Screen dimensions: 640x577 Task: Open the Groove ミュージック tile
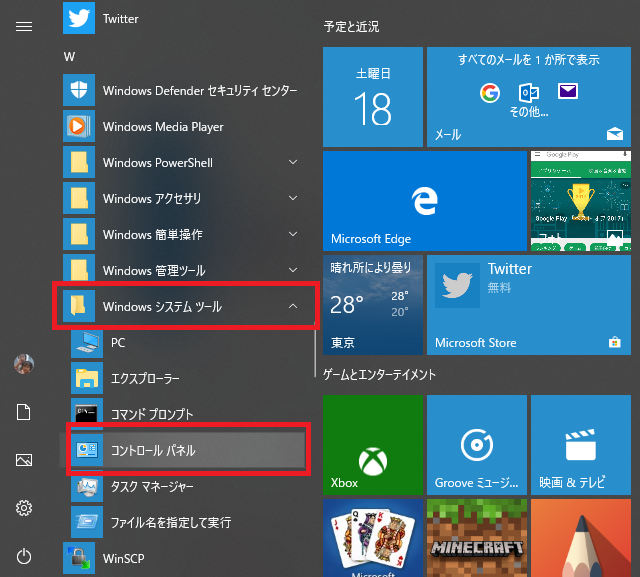click(477, 445)
